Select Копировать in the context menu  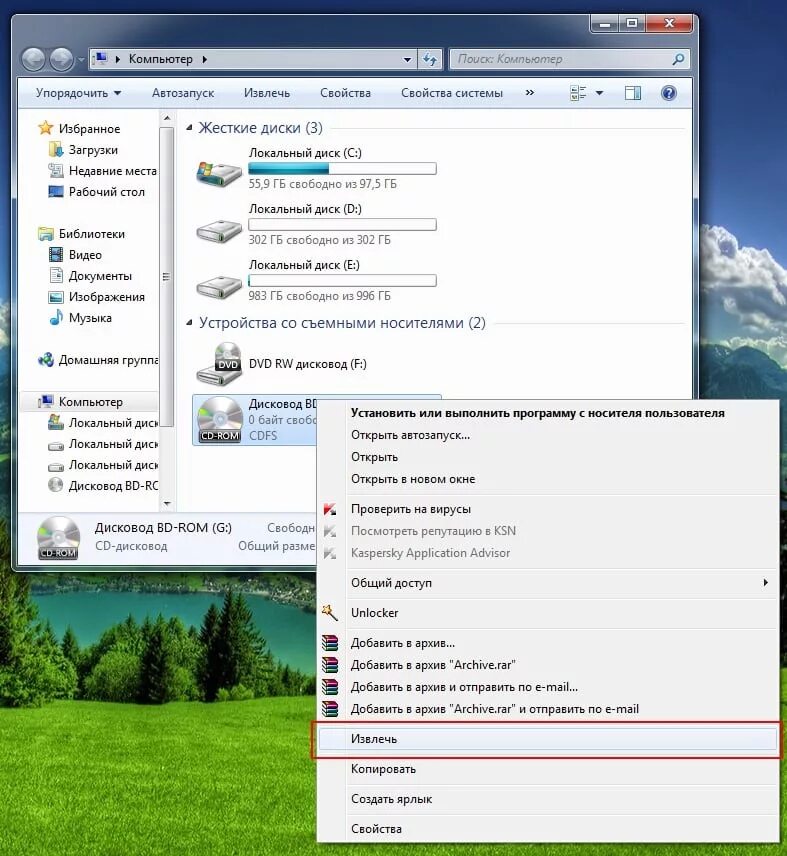point(547,769)
